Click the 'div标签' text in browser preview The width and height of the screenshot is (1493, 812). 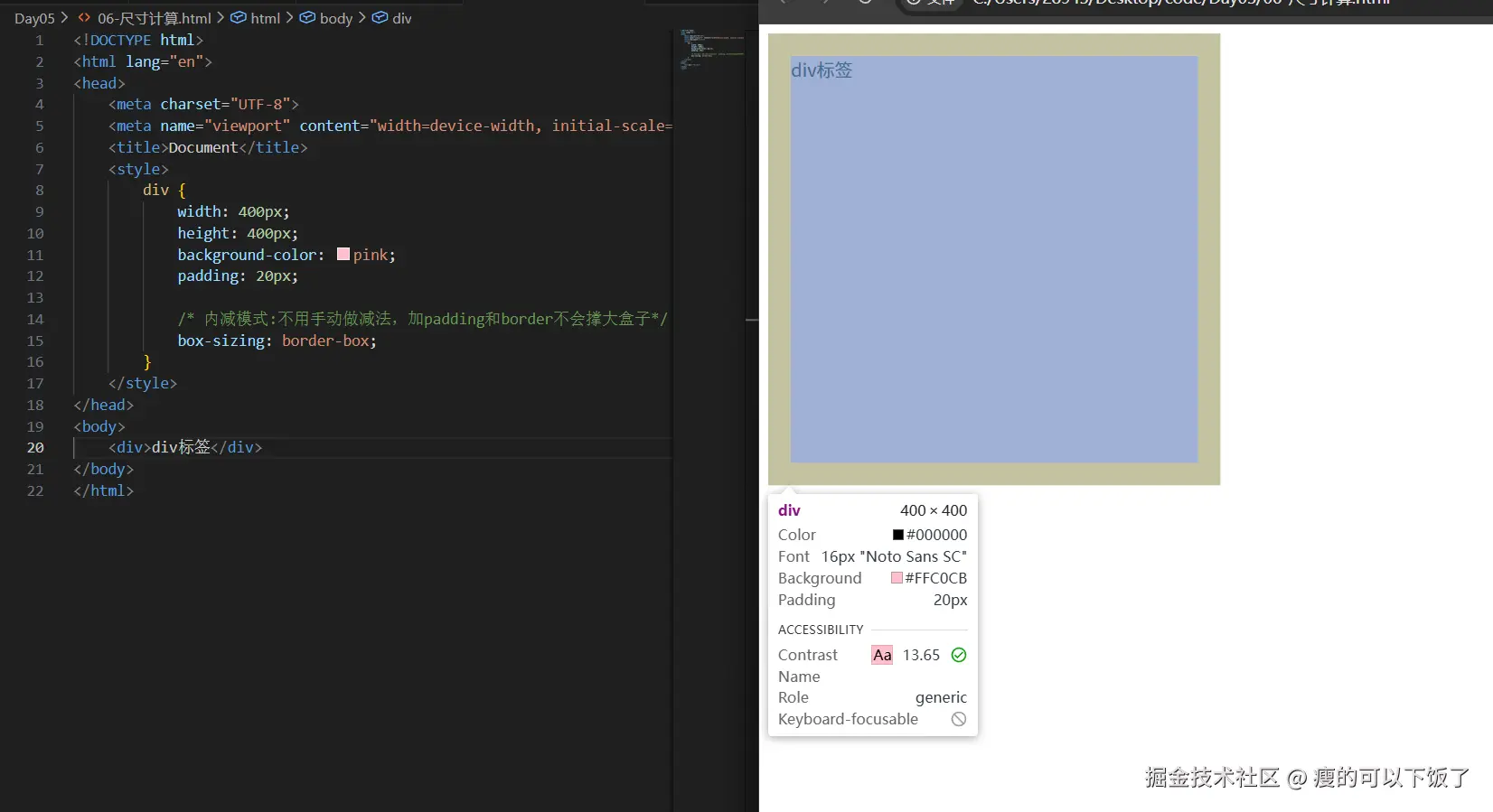click(x=822, y=70)
